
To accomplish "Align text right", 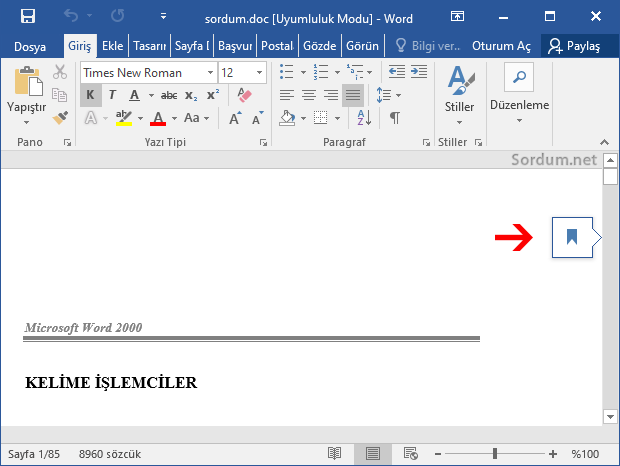I will coord(331,95).
